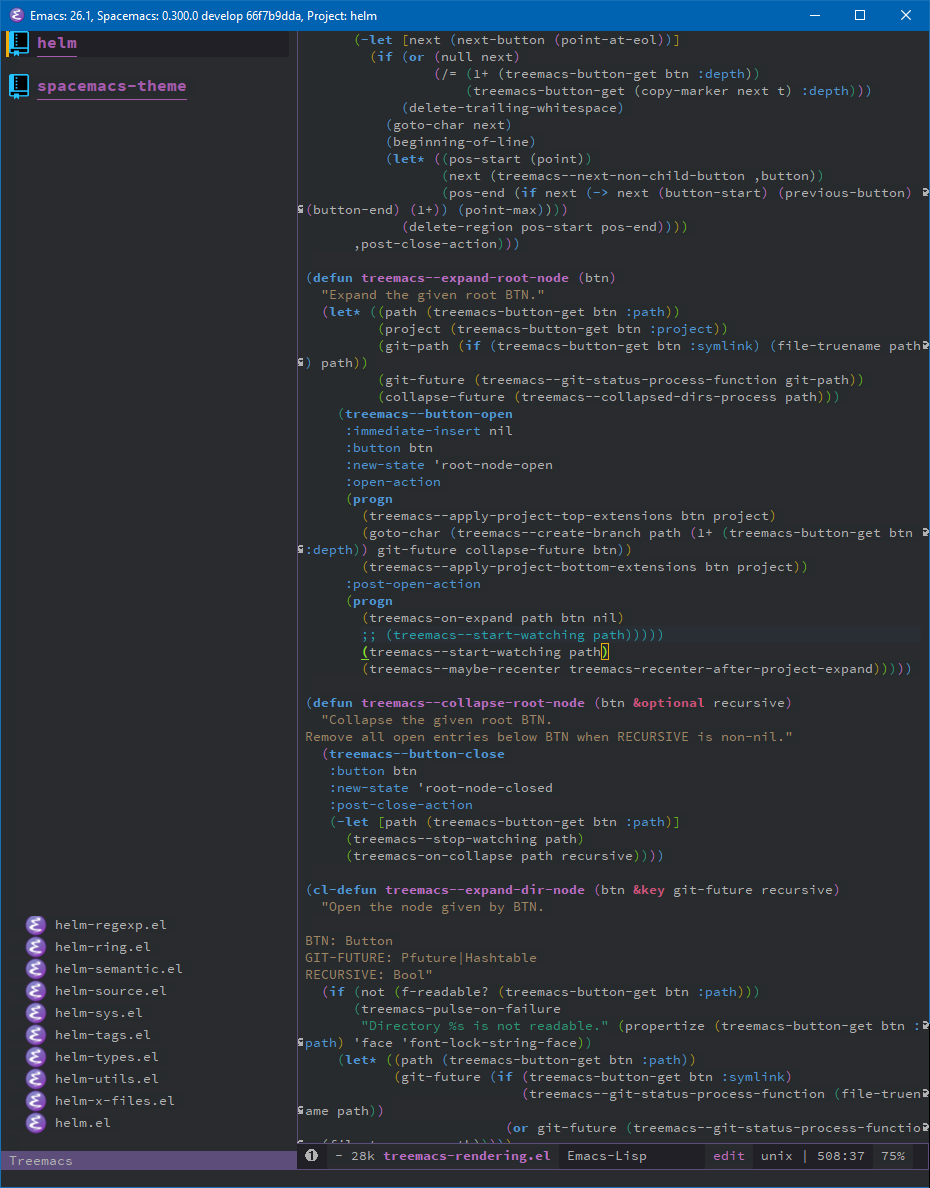Click the 28k buffer size indicator
Image resolution: width=930 pixels, height=1188 pixels.
tap(363, 1156)
